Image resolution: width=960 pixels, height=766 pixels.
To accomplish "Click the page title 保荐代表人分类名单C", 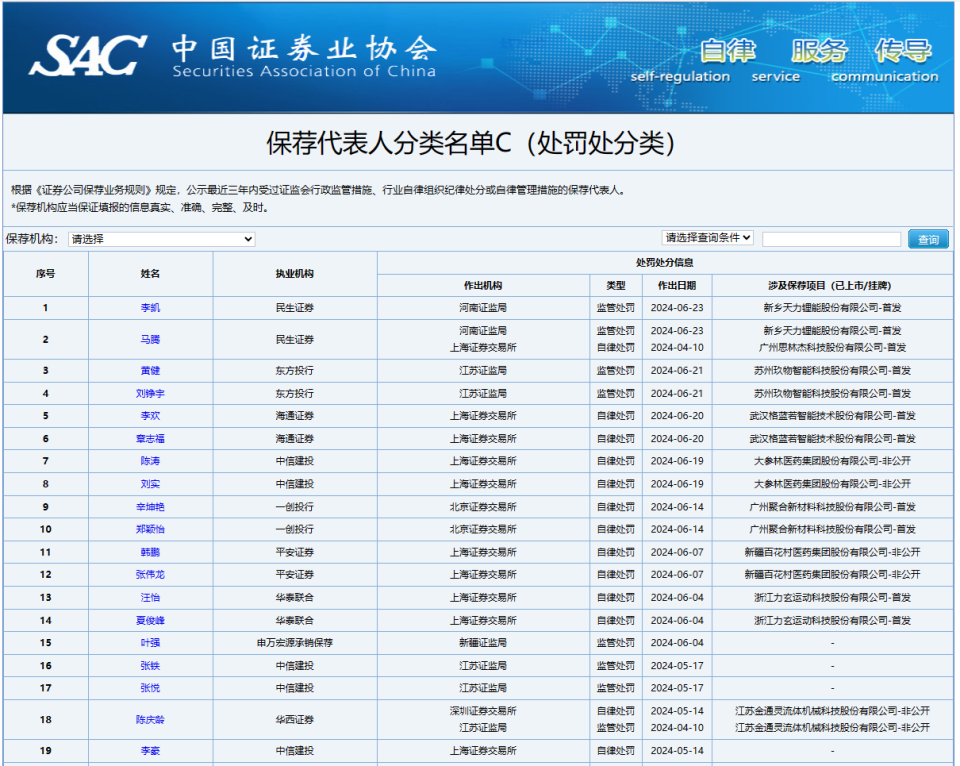I will 470,143.
